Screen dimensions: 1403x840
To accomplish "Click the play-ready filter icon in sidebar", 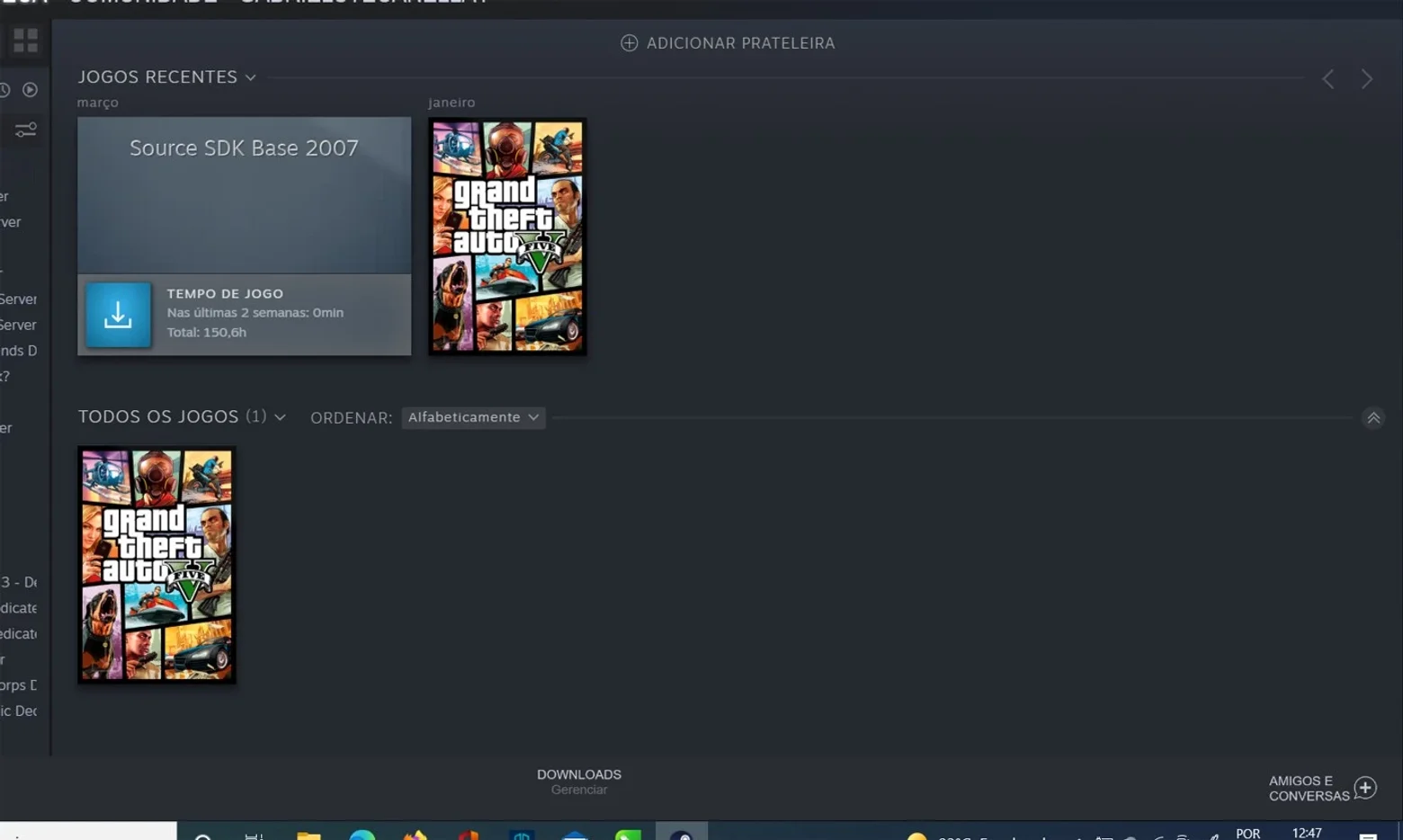I will coord(30,90).
